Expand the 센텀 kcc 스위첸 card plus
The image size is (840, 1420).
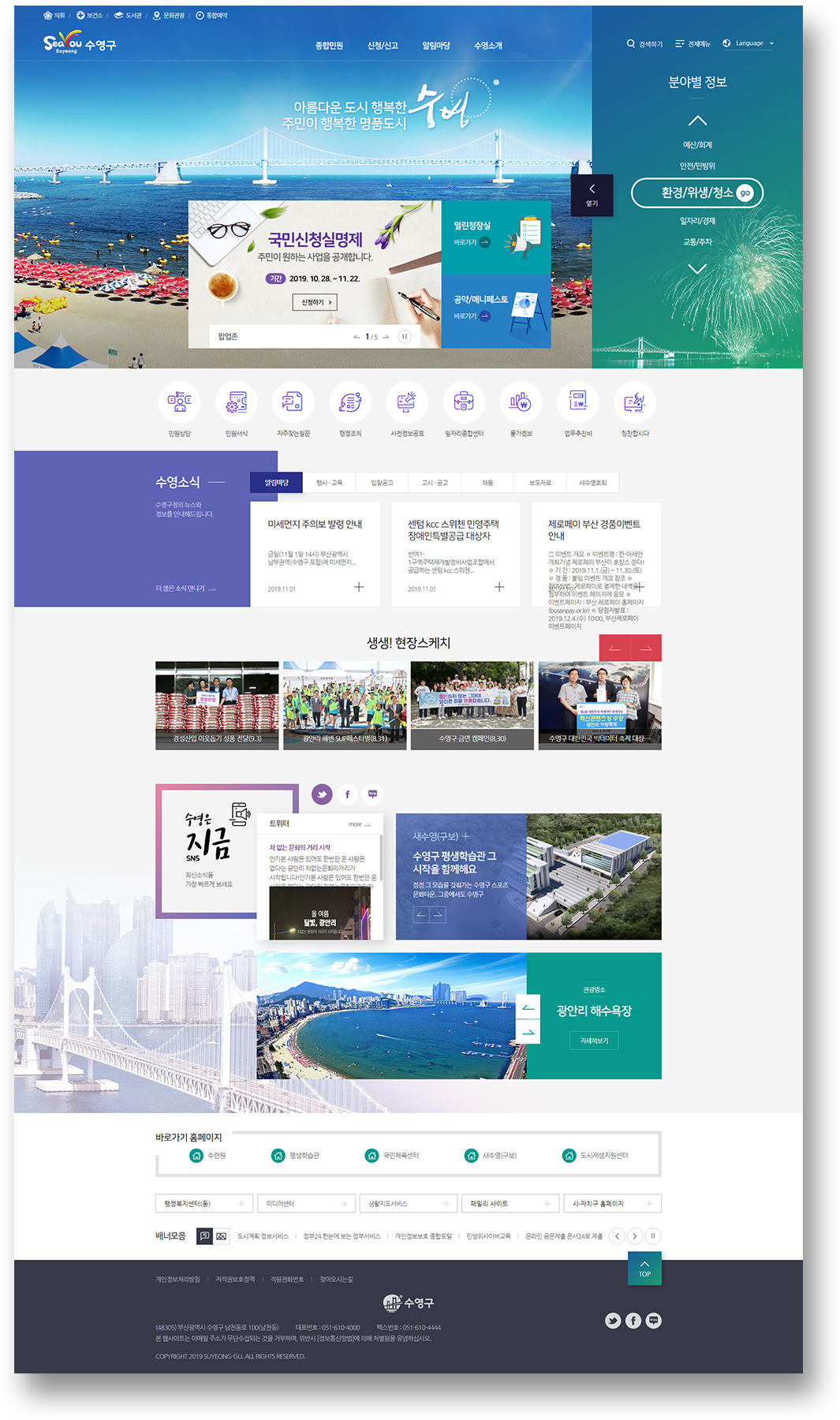point(499,587)
